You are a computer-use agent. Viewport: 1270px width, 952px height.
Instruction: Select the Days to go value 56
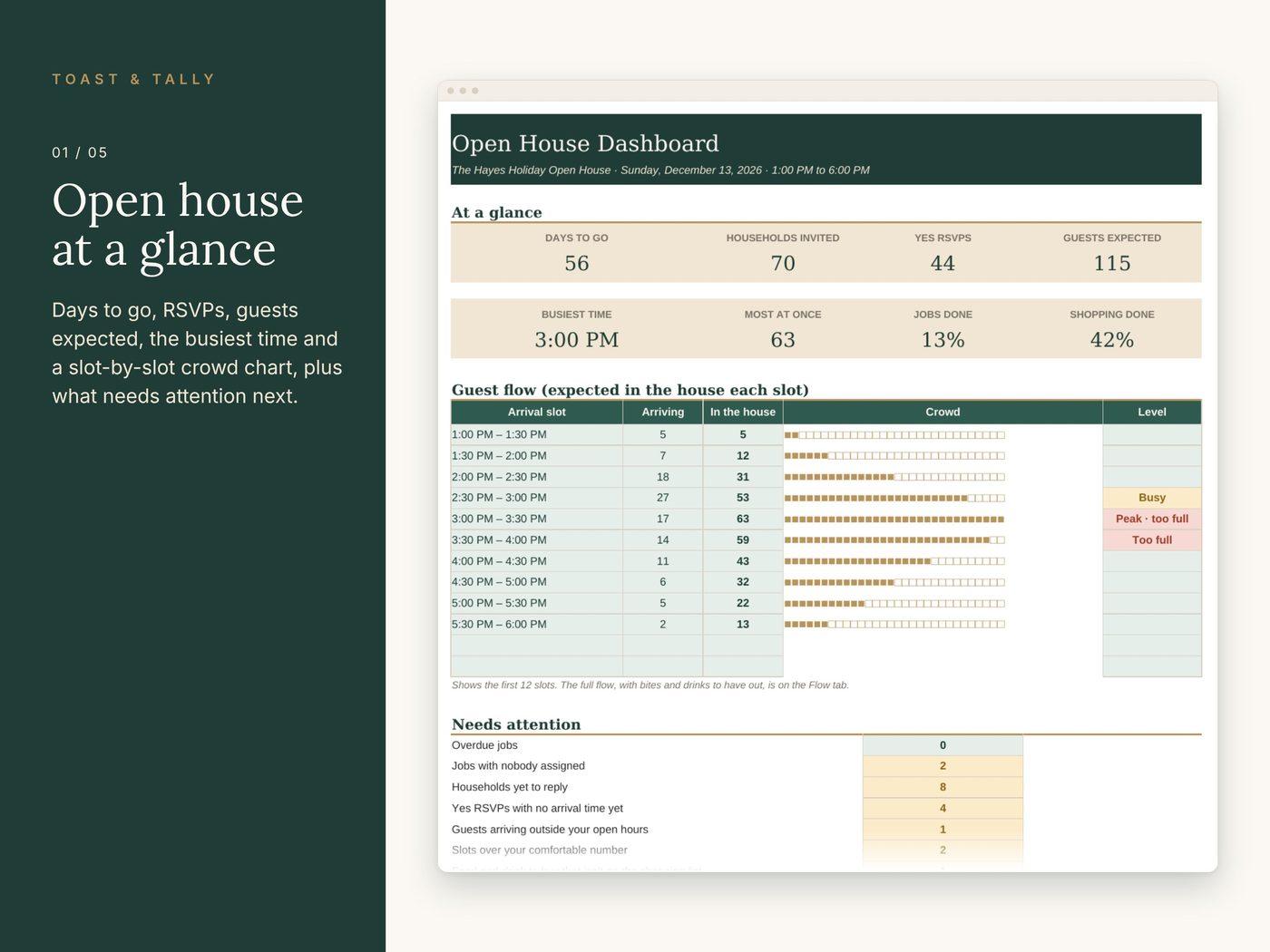click(577, 263)
